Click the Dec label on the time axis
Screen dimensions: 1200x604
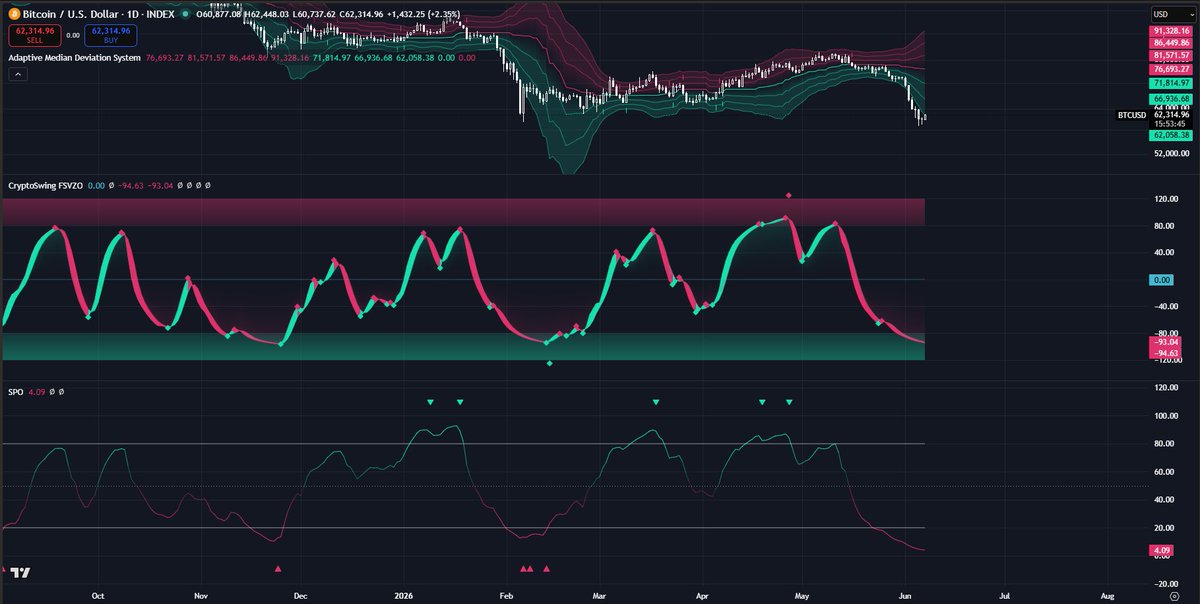(x=299, y=594)
